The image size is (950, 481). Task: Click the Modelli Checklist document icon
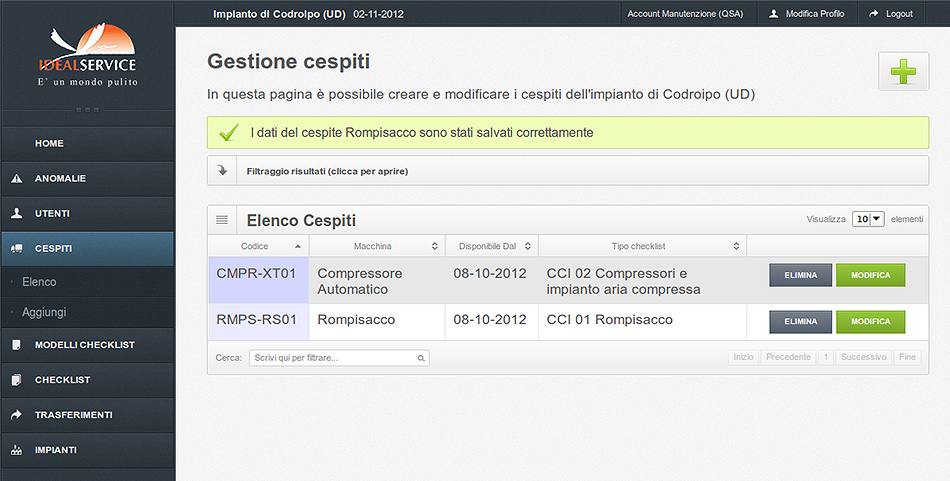point(17,345)
